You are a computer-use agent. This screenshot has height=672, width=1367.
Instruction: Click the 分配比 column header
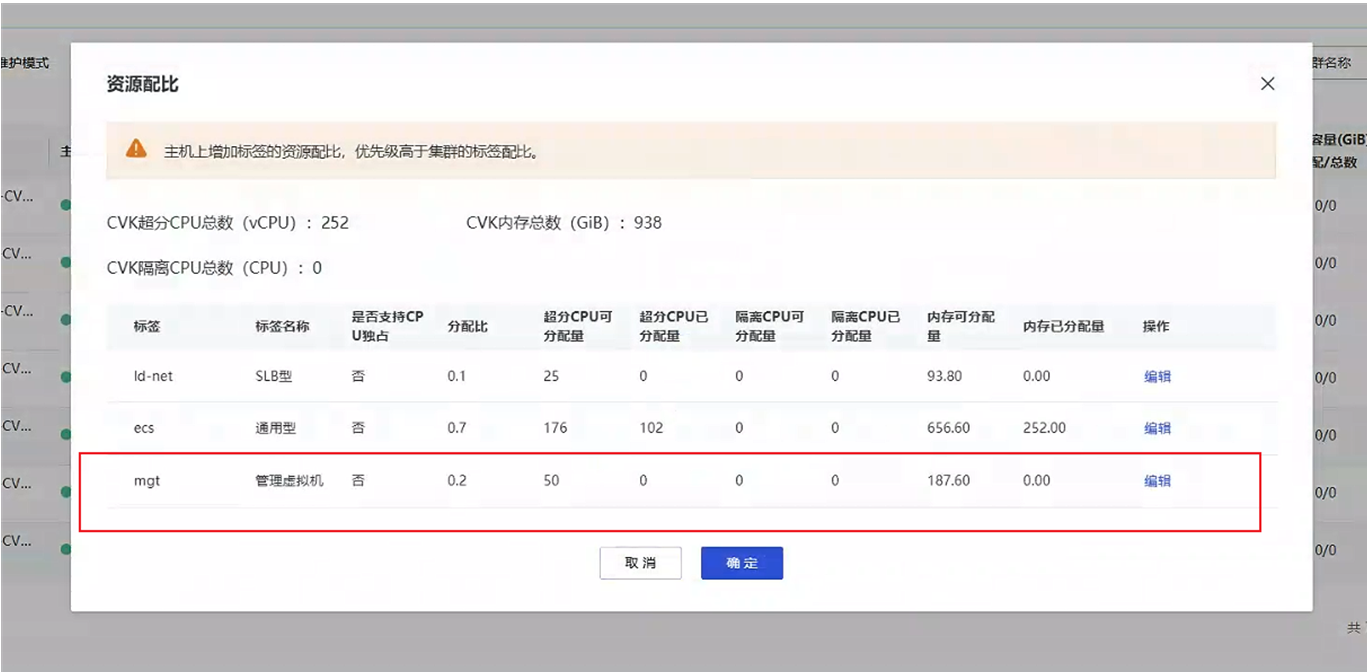[x=468, y=327]
